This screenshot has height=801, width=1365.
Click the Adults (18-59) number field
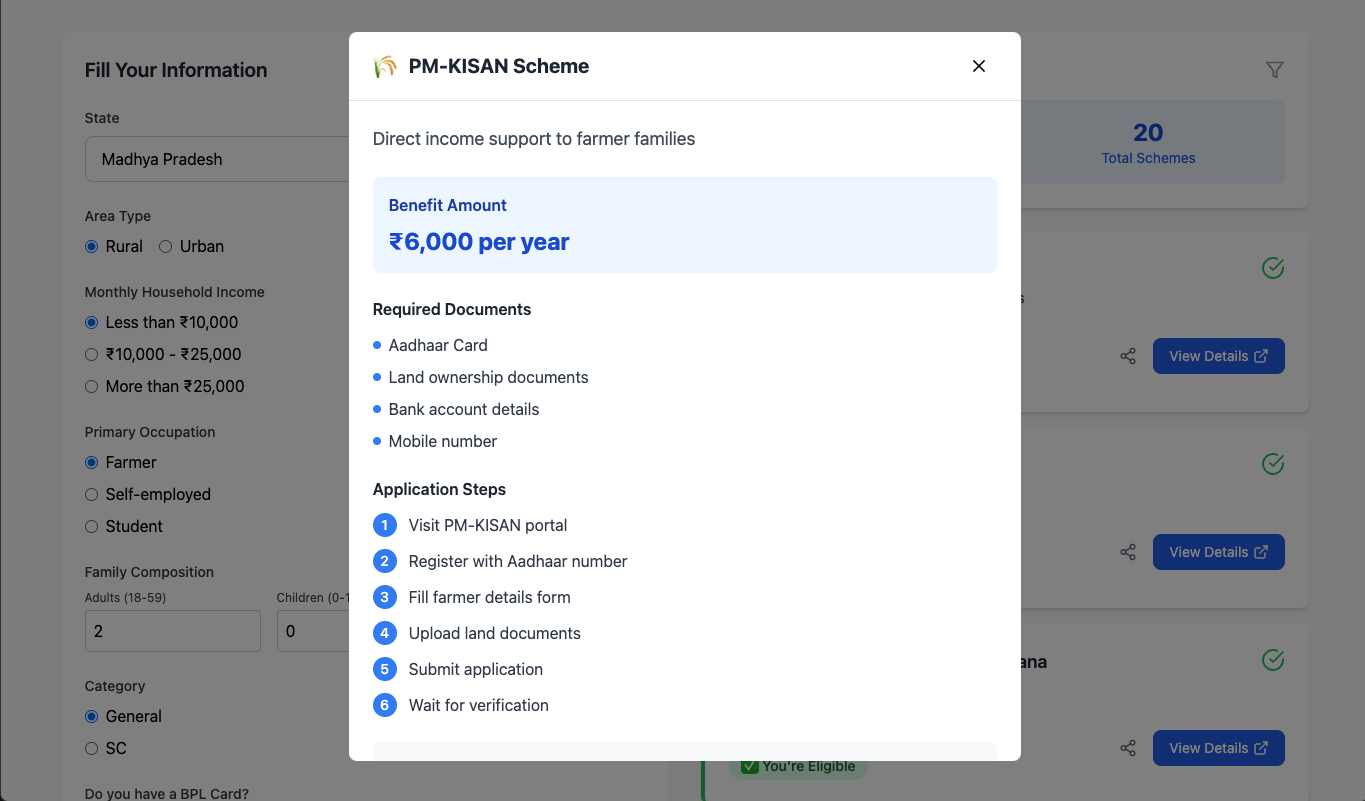pos(172,631)
